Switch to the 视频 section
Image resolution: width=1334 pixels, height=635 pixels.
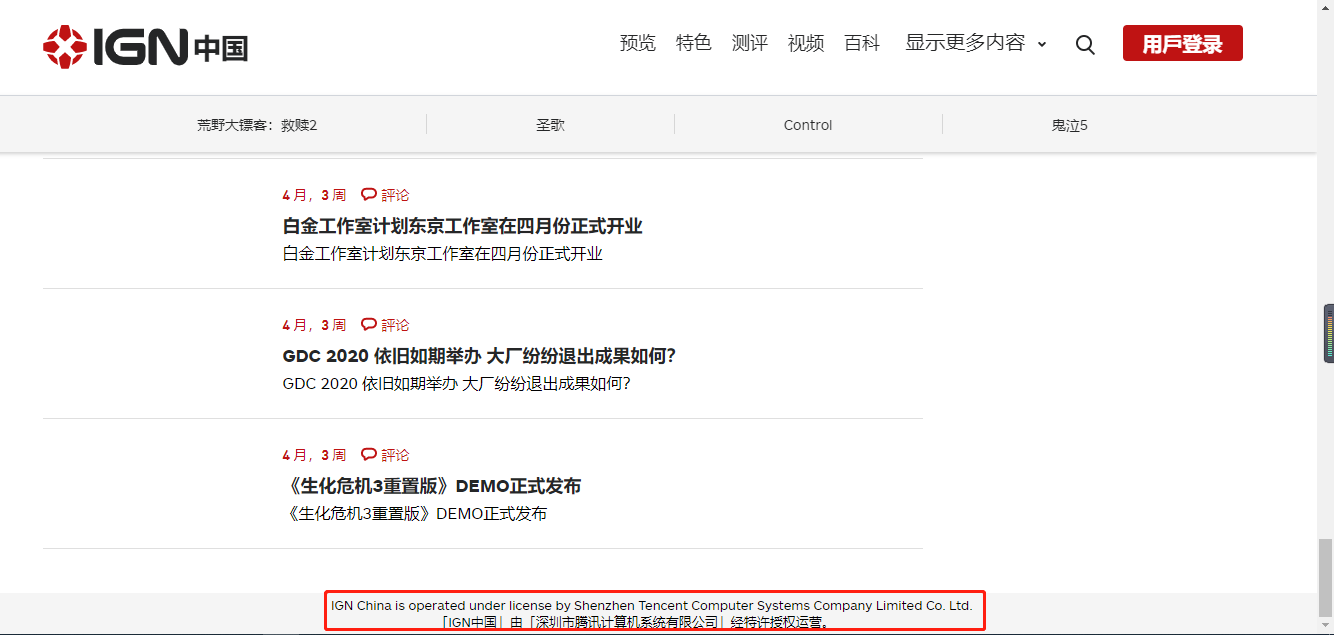click(x=805, y=43)
